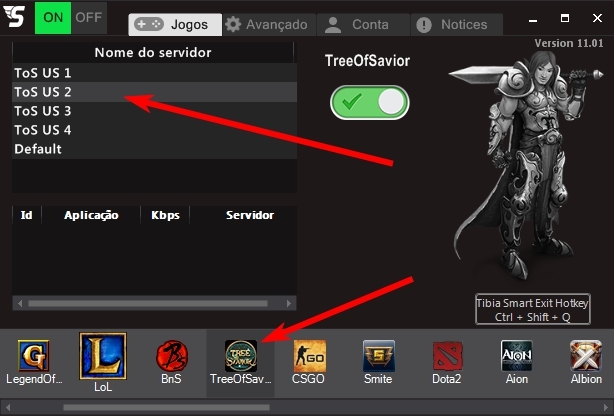The image size is (614, 416).
Task: Open the Conta tab
Action: 358,24
